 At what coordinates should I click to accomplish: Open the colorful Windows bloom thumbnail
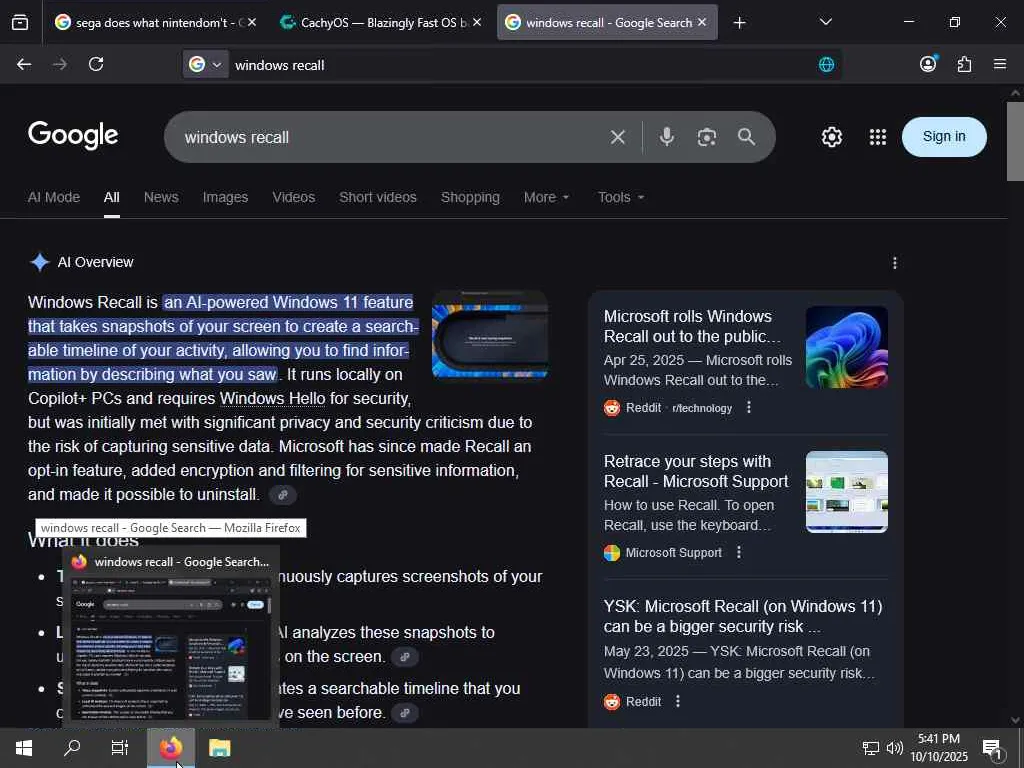[x=847, y=347]
